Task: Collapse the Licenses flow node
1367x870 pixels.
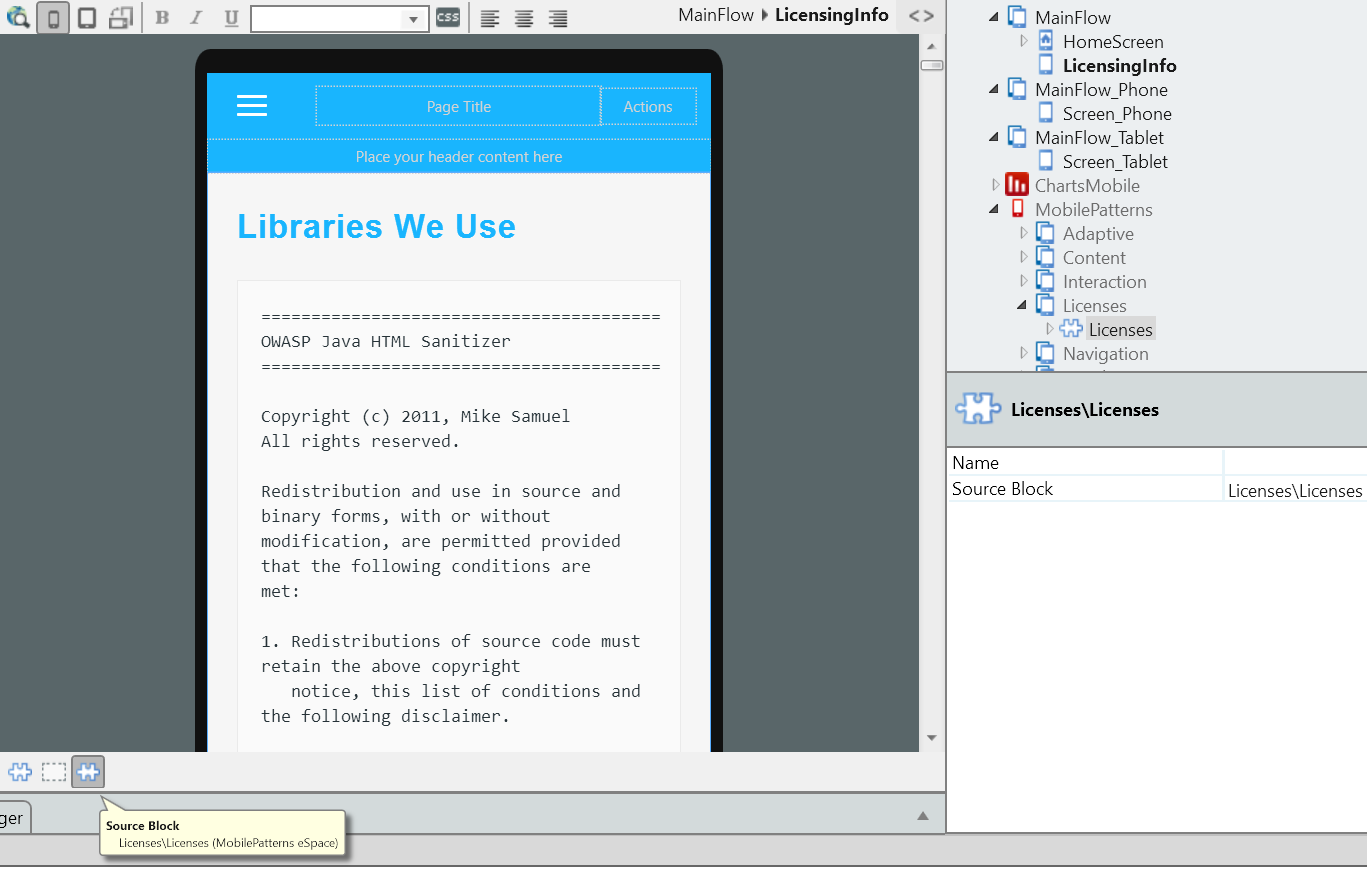Action: pos(1022,305)
